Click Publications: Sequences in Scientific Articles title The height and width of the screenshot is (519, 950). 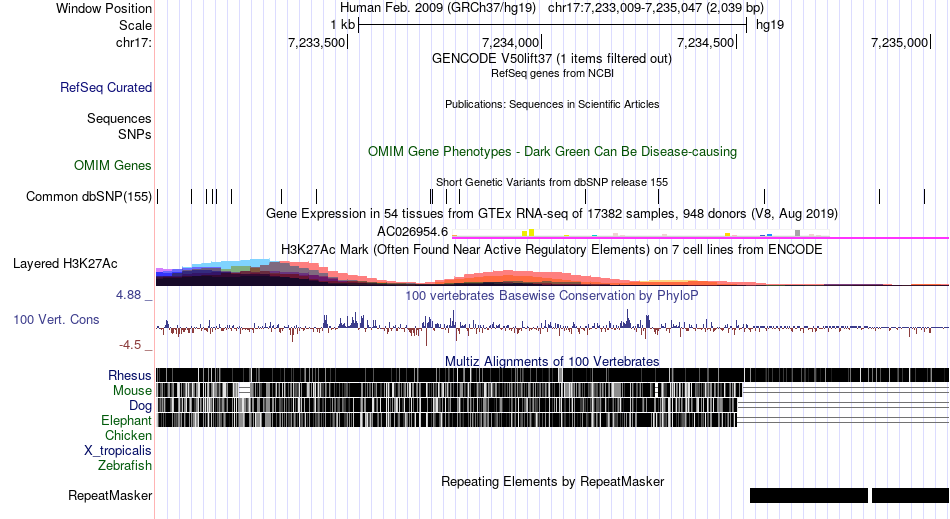click(552, 104)
